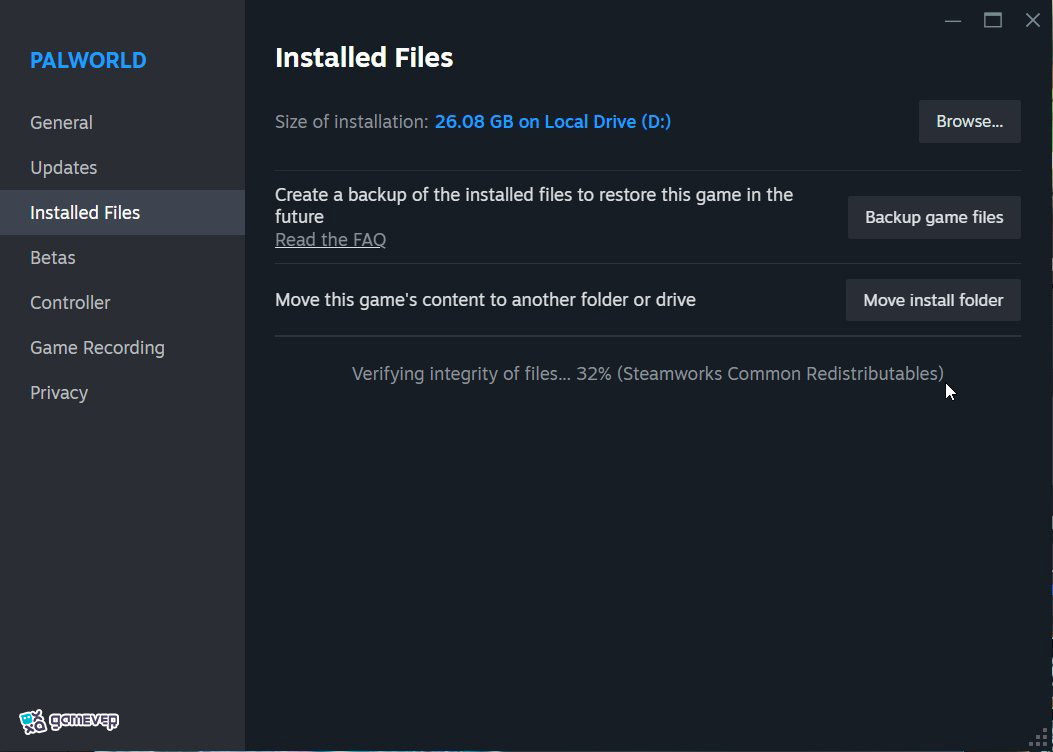Screen dimensions: 1053x752
Task: Click the Browse... button
Action: (969, 122)
